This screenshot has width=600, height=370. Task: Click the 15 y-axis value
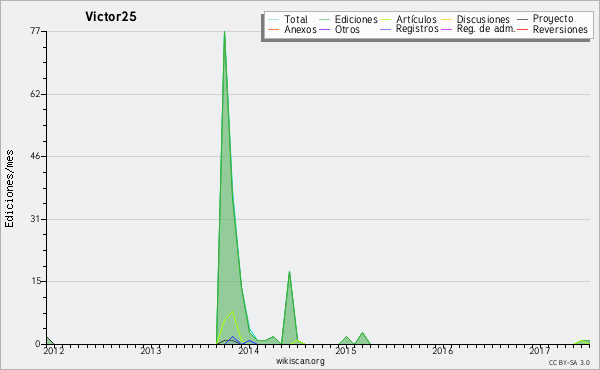coord(35,281)
